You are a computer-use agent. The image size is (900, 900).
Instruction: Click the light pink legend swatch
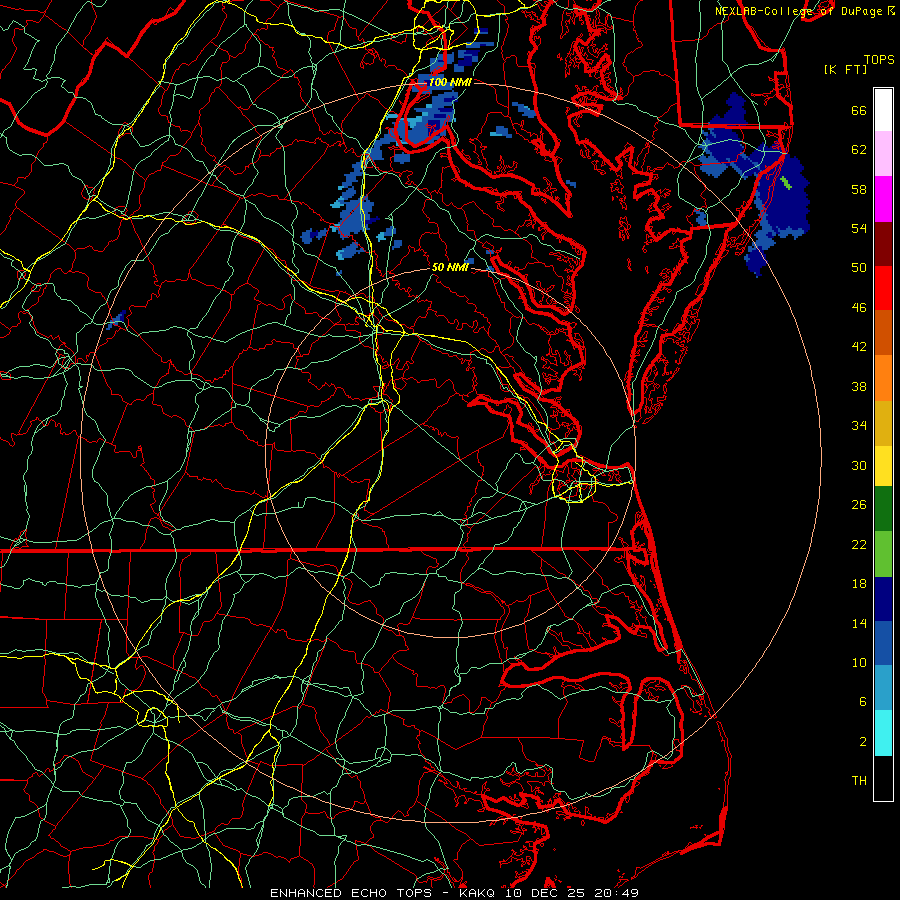coord(883,154)
